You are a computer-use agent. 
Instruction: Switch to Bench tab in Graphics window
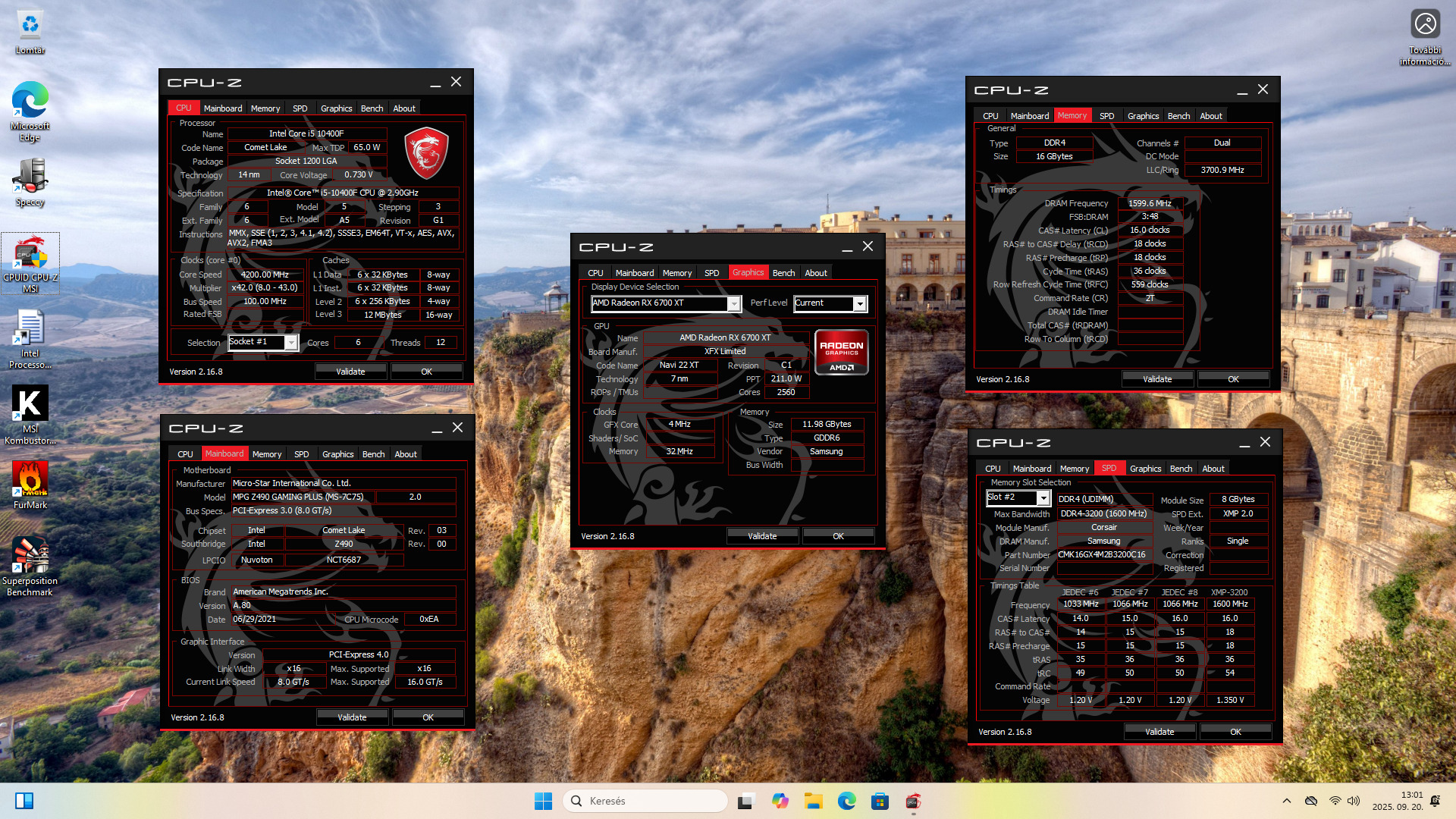(x=783, y=273)
